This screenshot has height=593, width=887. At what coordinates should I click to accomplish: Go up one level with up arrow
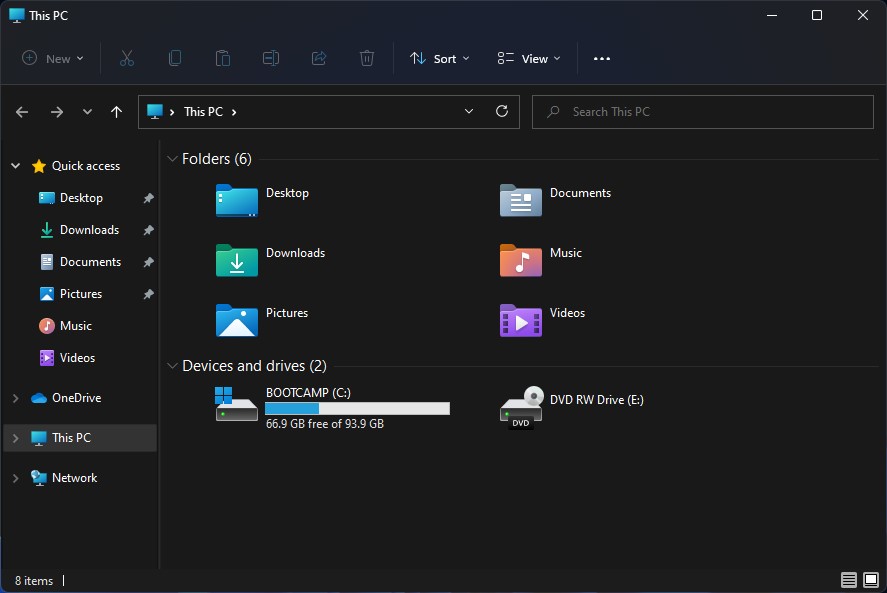[x=117, y=112]
